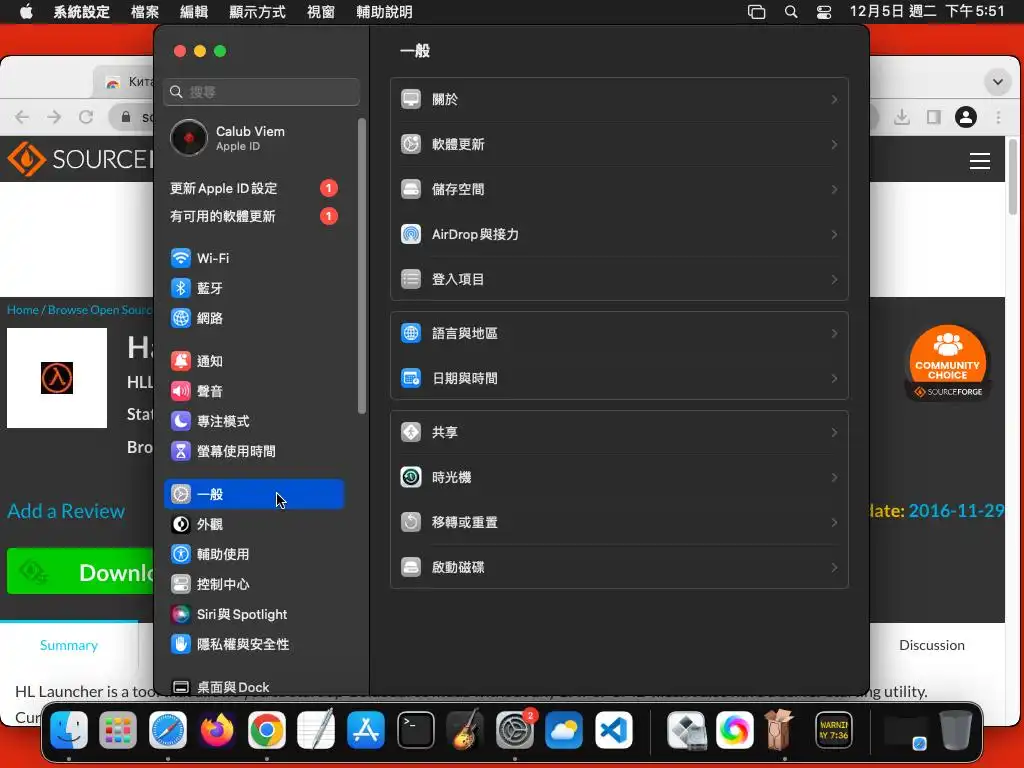1024x768 pixels.
Task: Click the Community Choice badge in browser
Action: coord(948,362)
